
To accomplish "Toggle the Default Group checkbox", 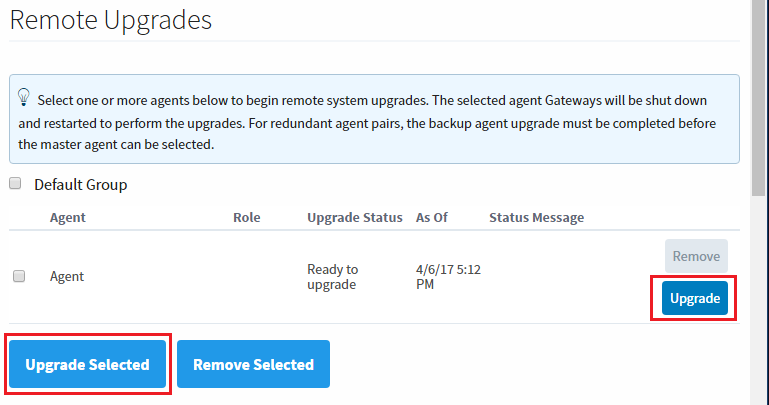I will pyautogui.click(x=15, y=183).
